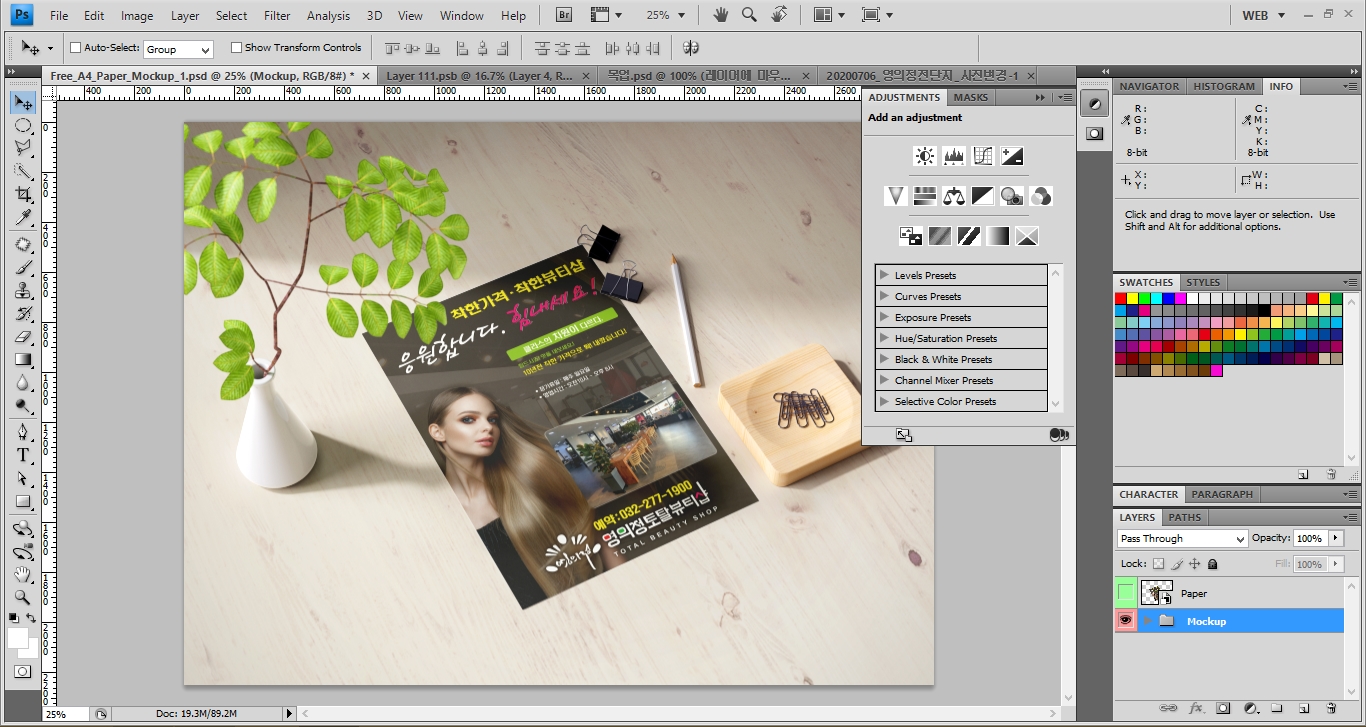This screenshot has width=1366, height=727.
Task: Hide the Mockup group layer
Action: click(x=1126, y=621)
